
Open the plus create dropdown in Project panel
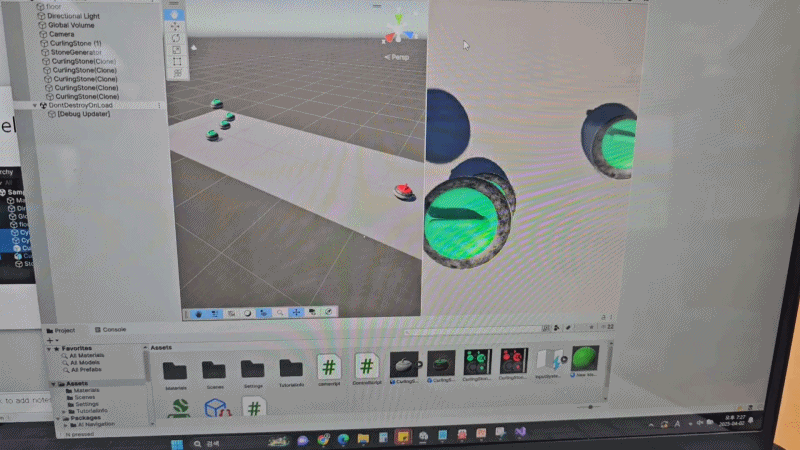point(52,340)
